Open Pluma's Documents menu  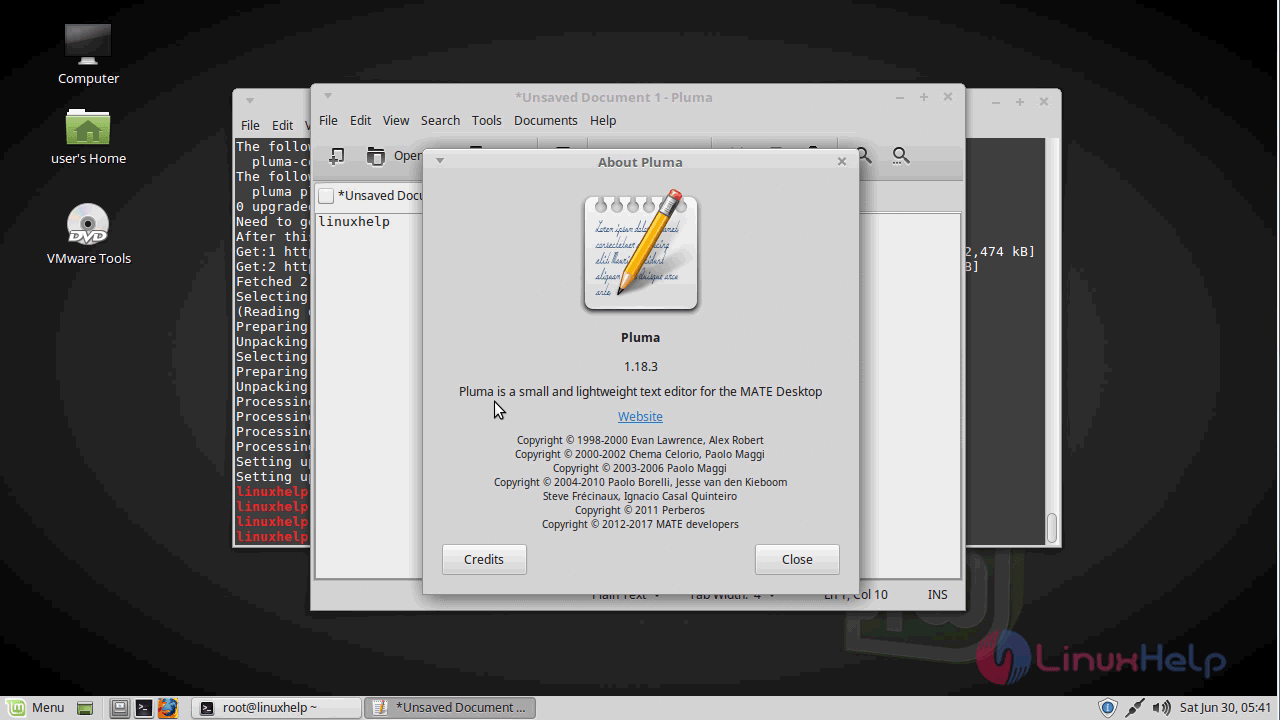(546, 120)
